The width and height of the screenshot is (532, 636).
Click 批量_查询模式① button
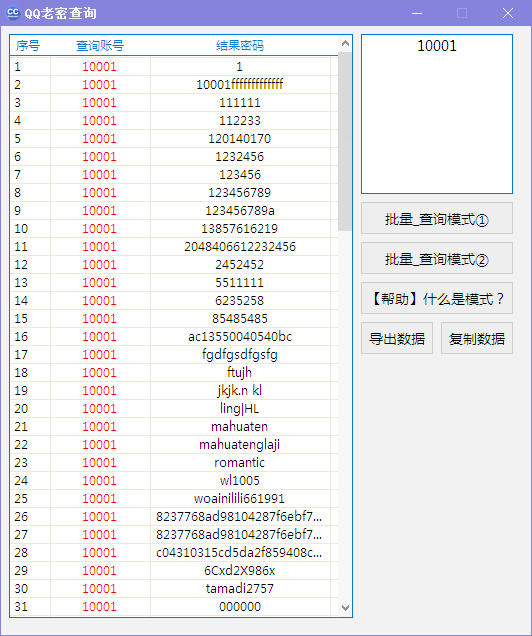437,219
